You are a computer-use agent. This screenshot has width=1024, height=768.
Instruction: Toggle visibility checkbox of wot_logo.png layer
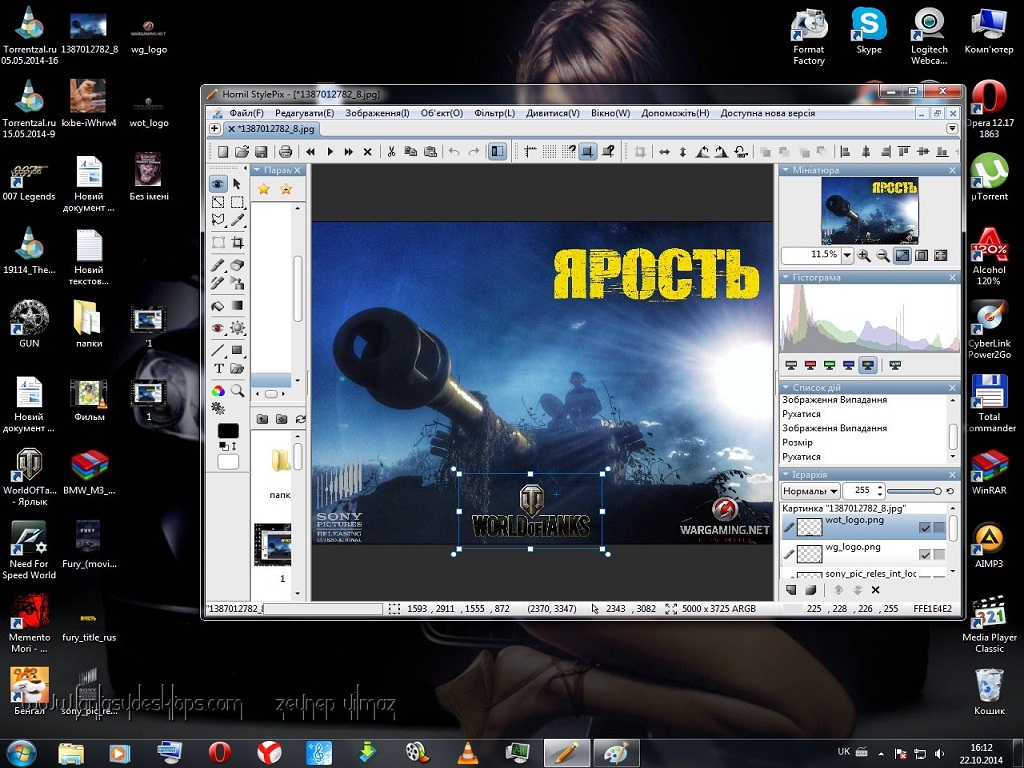coord(925,527)
